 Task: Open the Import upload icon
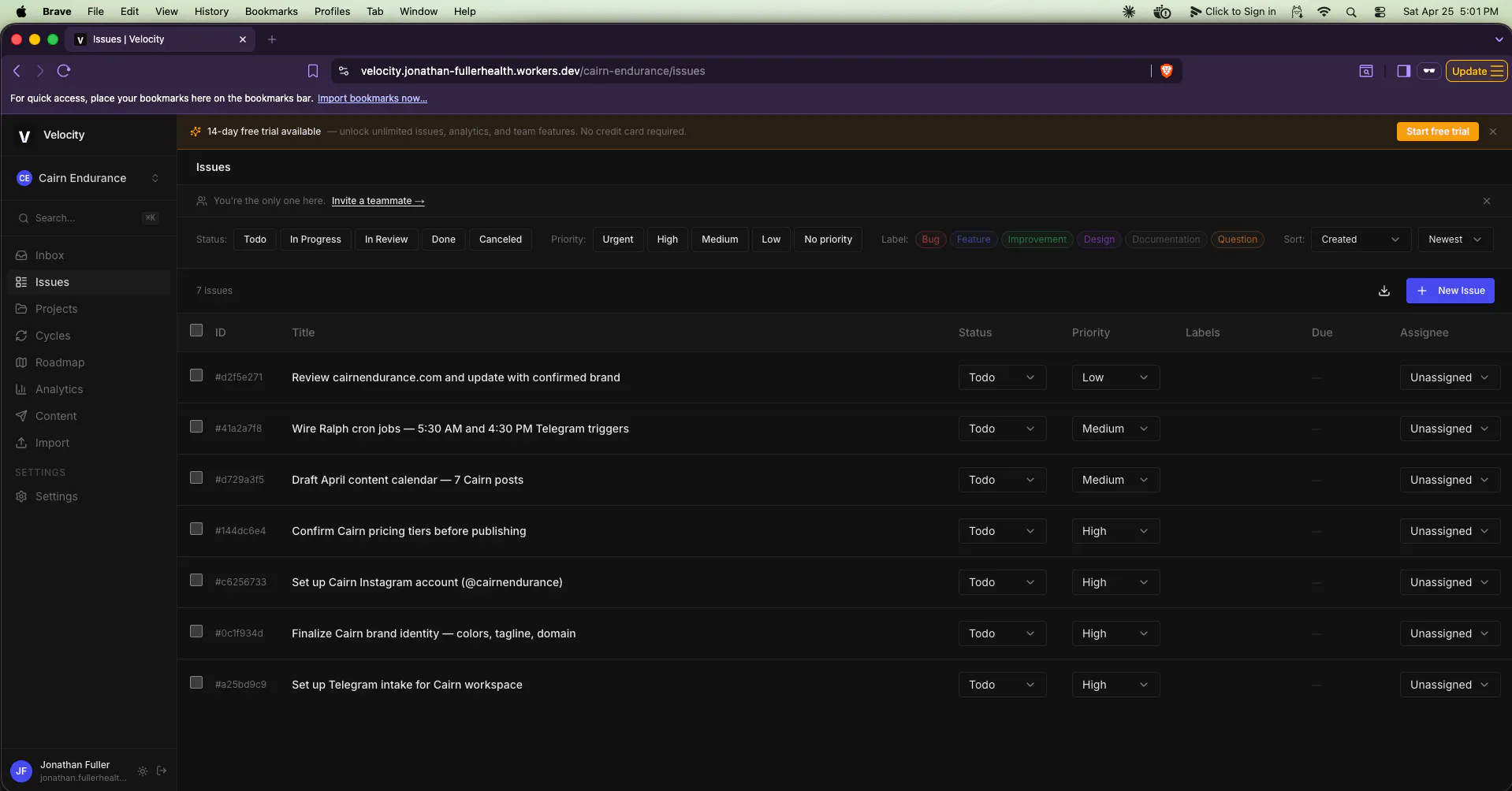click(21, 443)
